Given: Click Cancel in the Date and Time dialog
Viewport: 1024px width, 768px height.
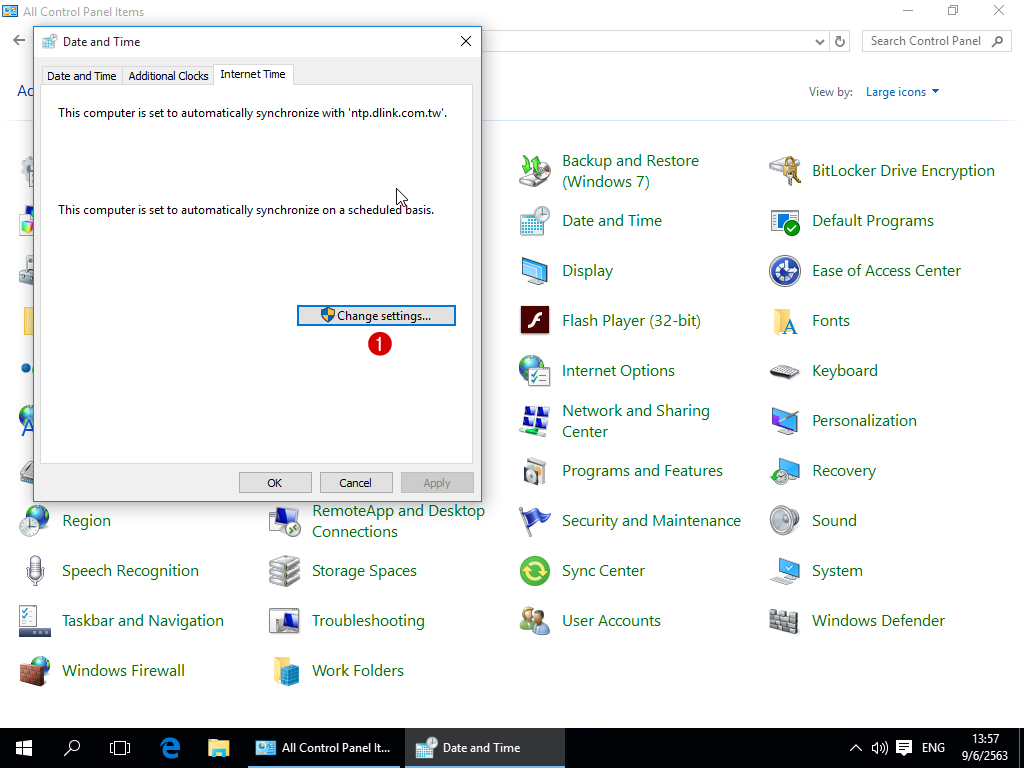Looking at the screenshot, I should click(355, 483).
